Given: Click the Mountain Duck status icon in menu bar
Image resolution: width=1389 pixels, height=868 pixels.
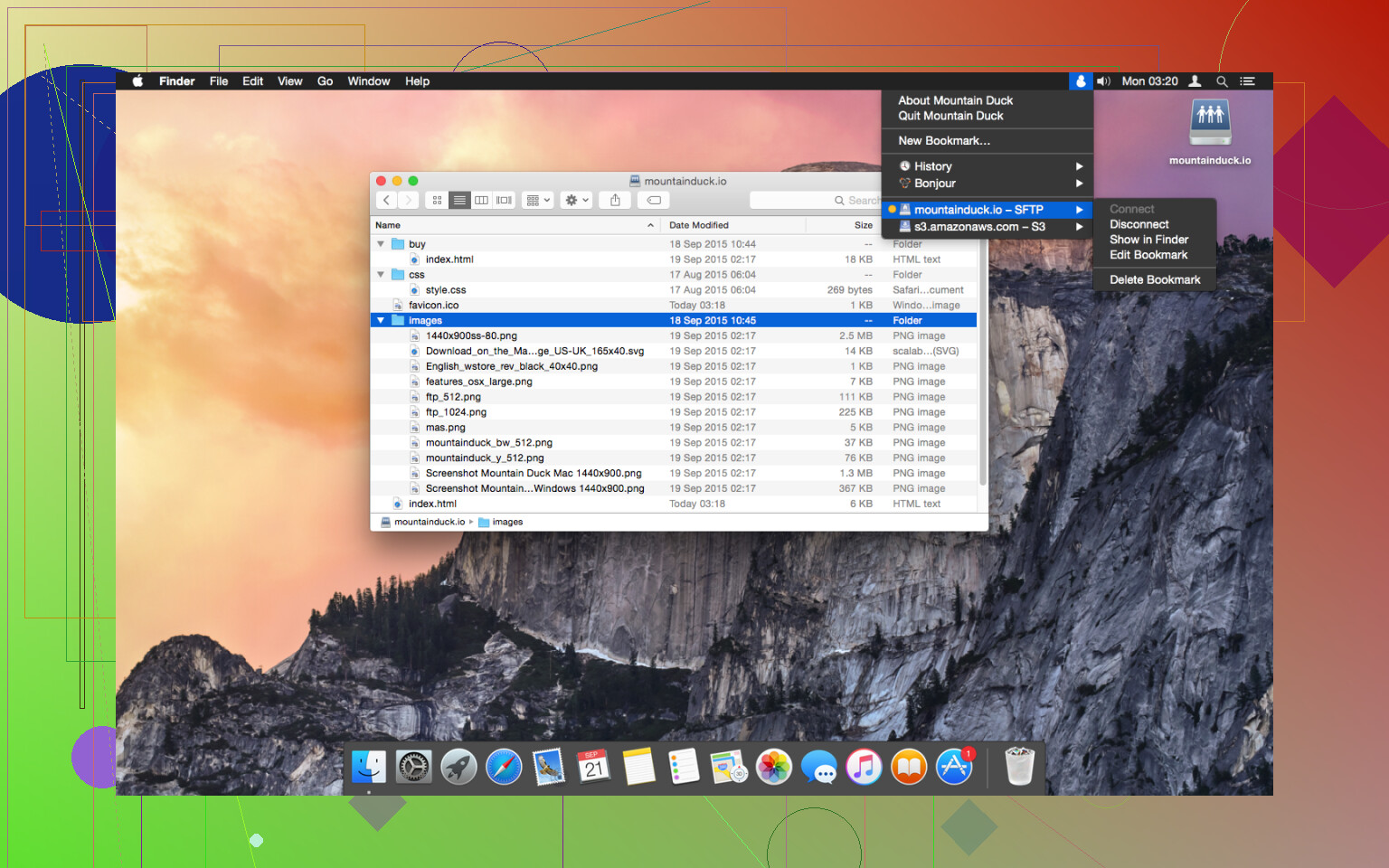Looking at the screenshot, I should [1080, 81].
